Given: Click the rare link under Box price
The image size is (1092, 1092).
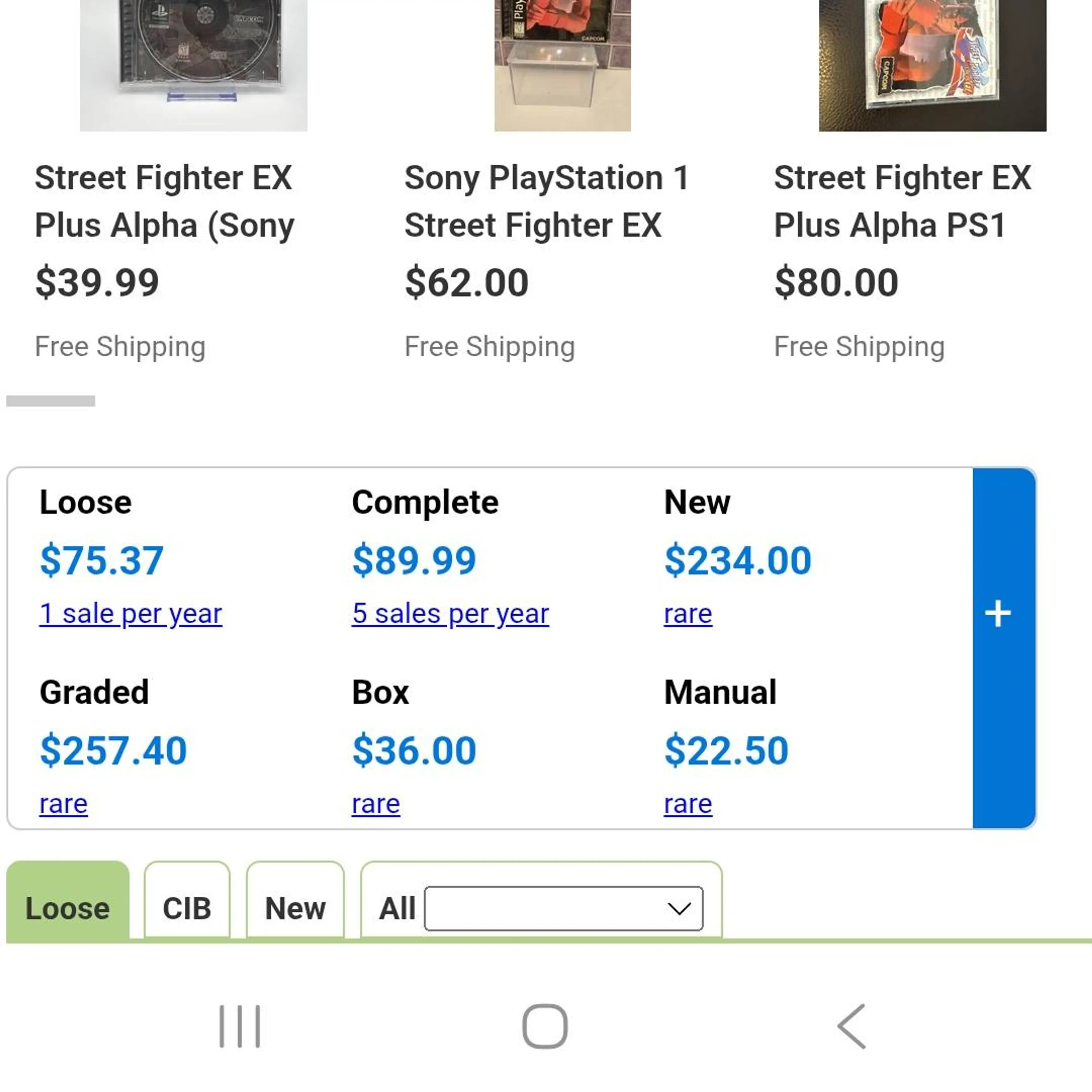Looking at the screenshot, I should click(376, 804).
